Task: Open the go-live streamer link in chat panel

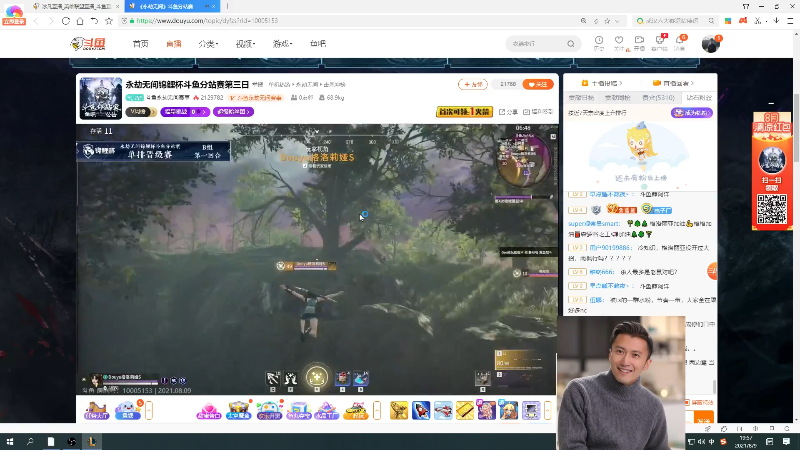Action: [x=673, y=83]
